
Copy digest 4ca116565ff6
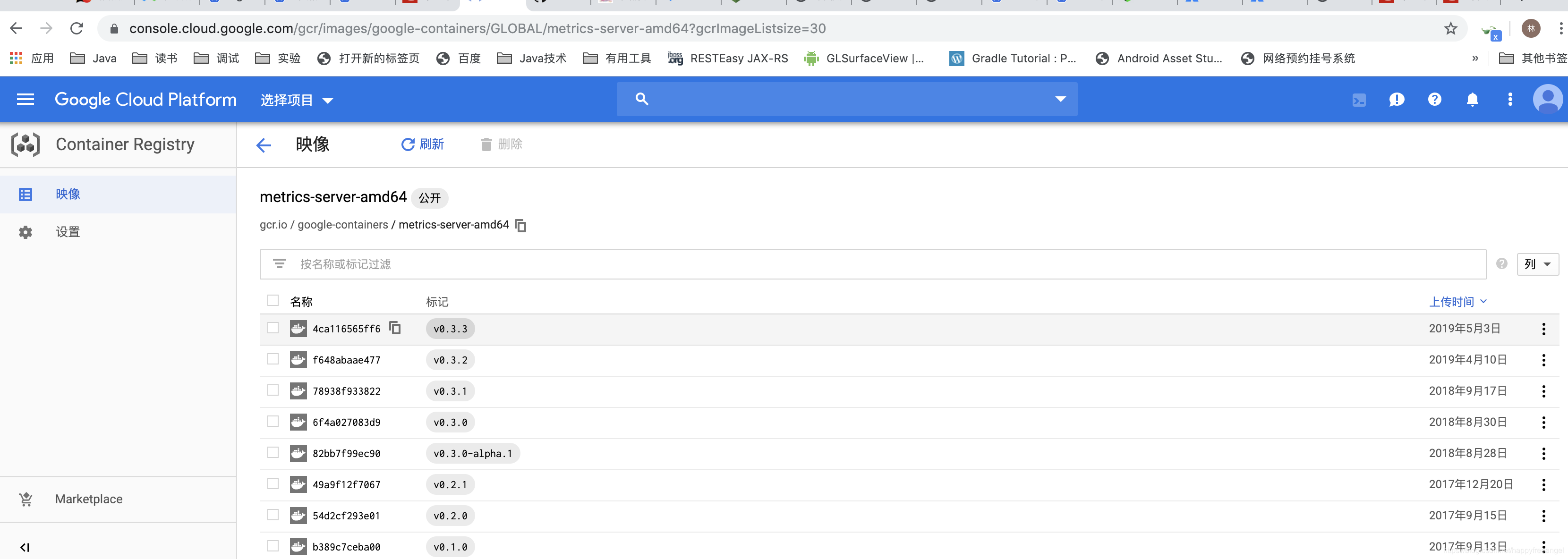click(395, 328)
